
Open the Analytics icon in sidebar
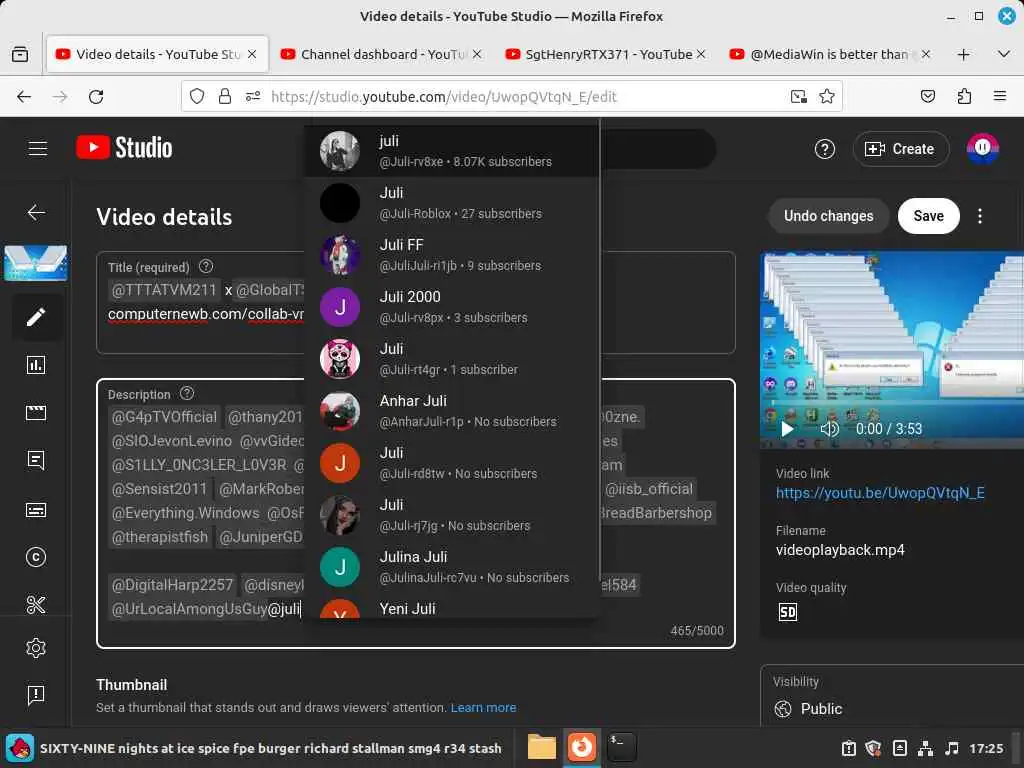point(36,364)
